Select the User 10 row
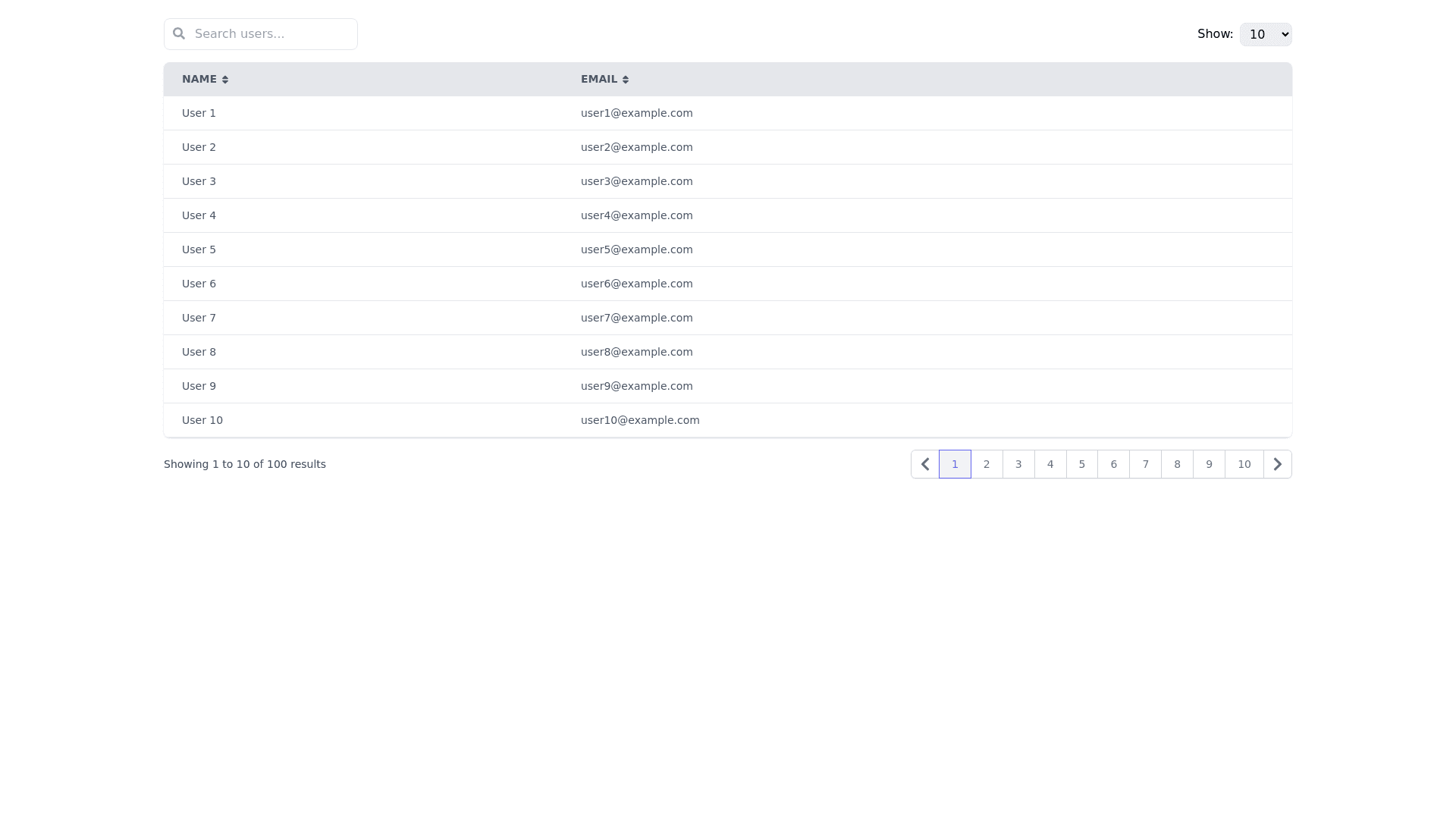Screen dimensions: 1456x819 [x=202, y=420]
